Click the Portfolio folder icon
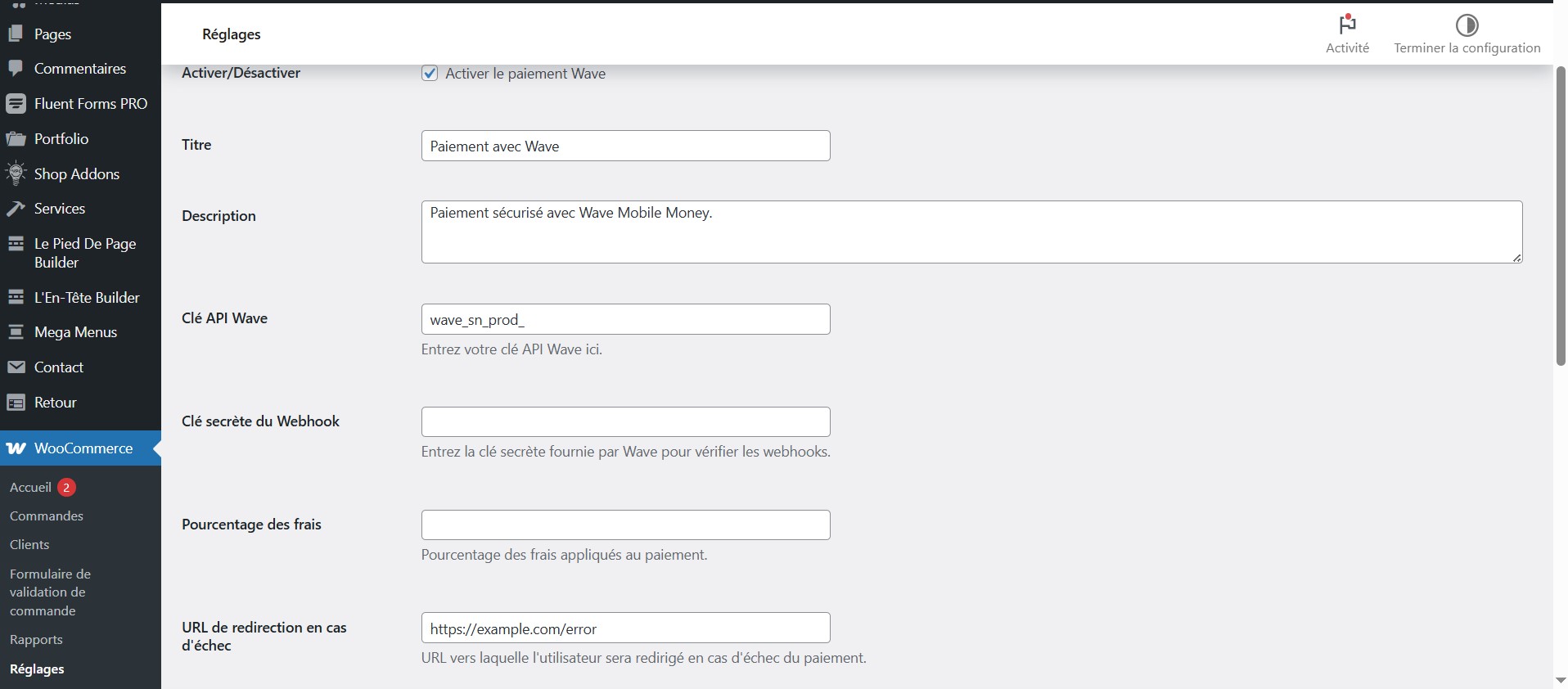The image size is (1568, 689). (x=16, y=139)
